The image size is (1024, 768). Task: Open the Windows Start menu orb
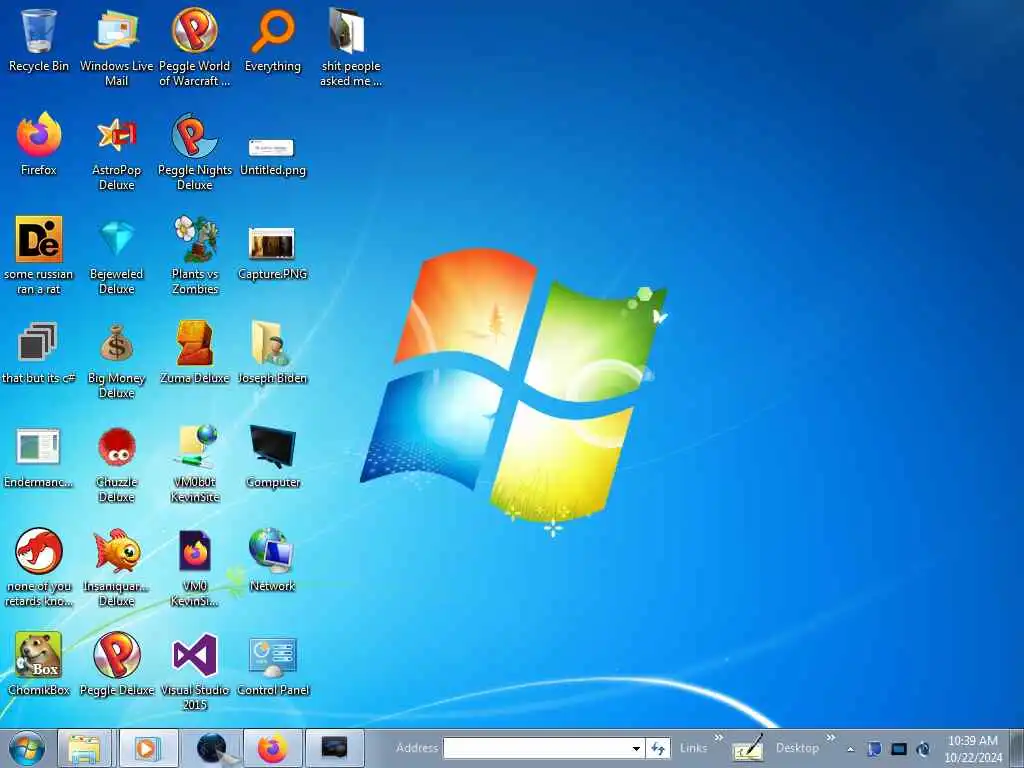[x=27, y=748]
